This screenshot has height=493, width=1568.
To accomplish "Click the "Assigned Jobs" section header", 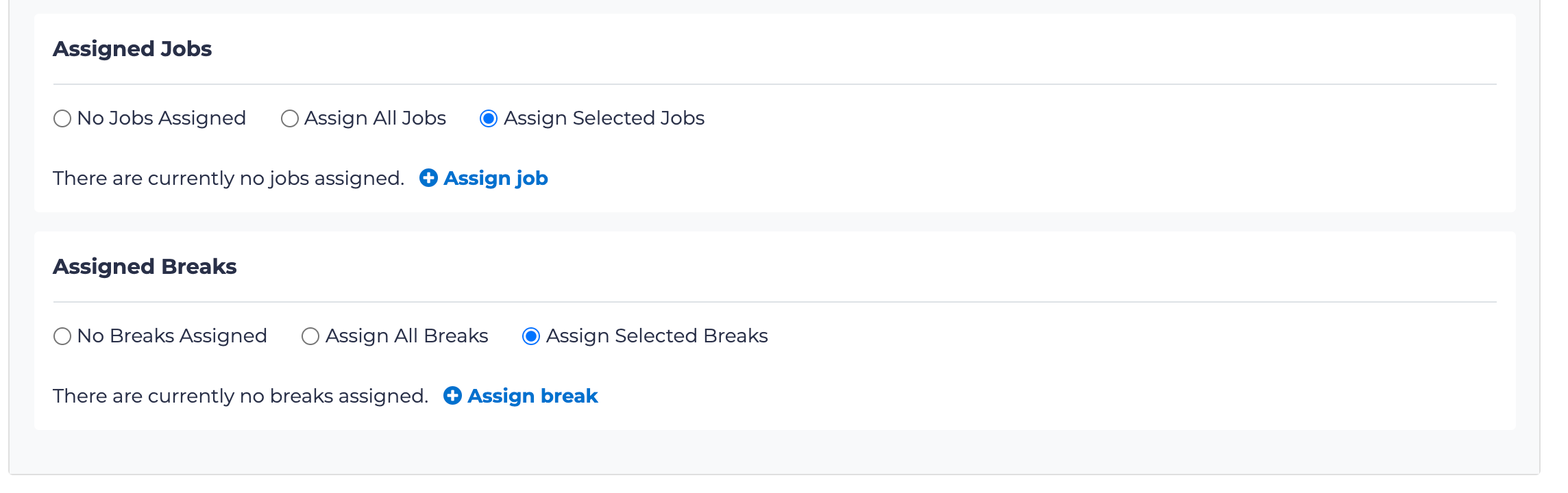I will (132, 48).
